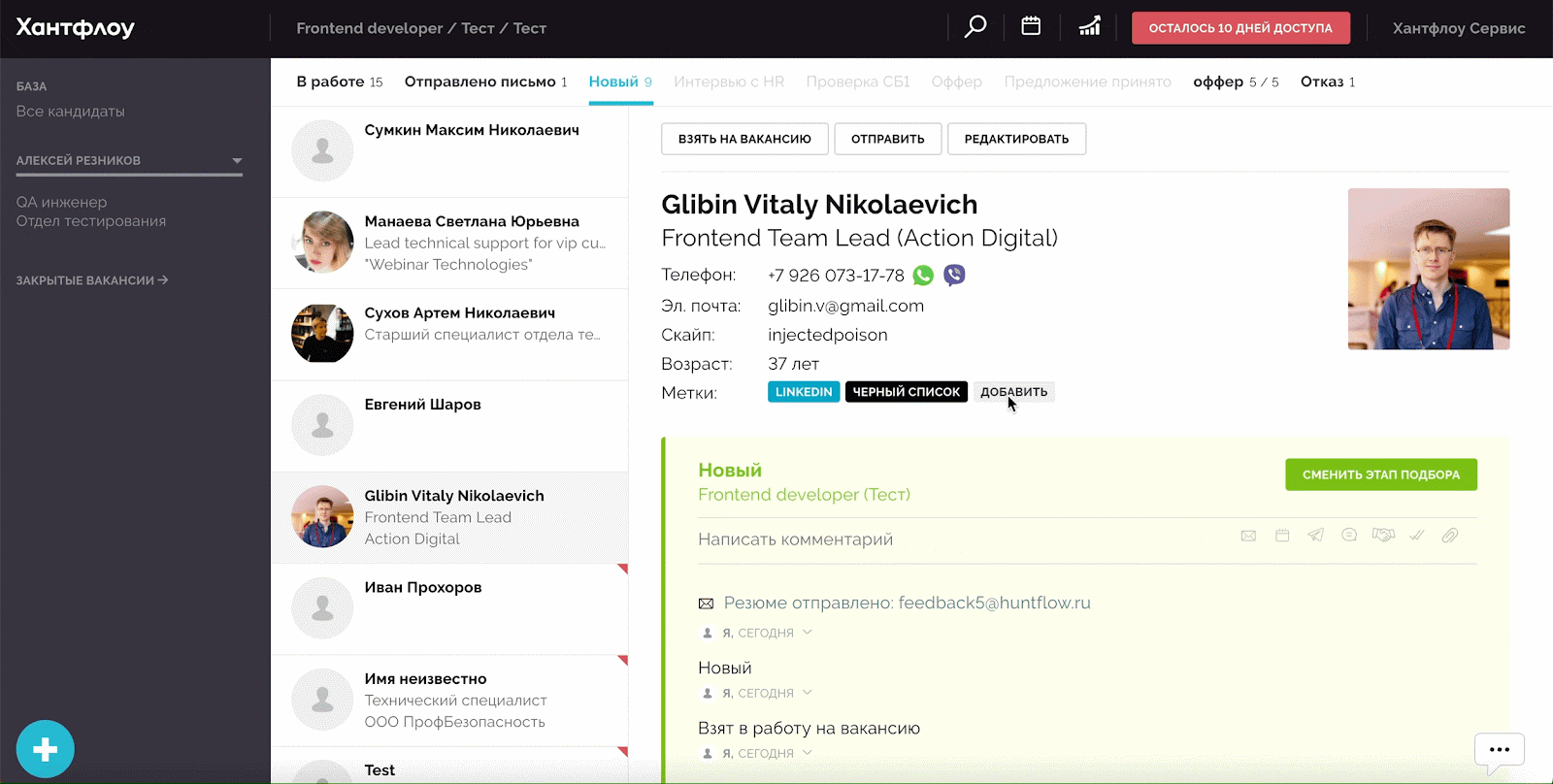Select candidate Иван Прохоров
Image resolution: width=1553 pixels, height=784 pixels.
coord(449,608)
